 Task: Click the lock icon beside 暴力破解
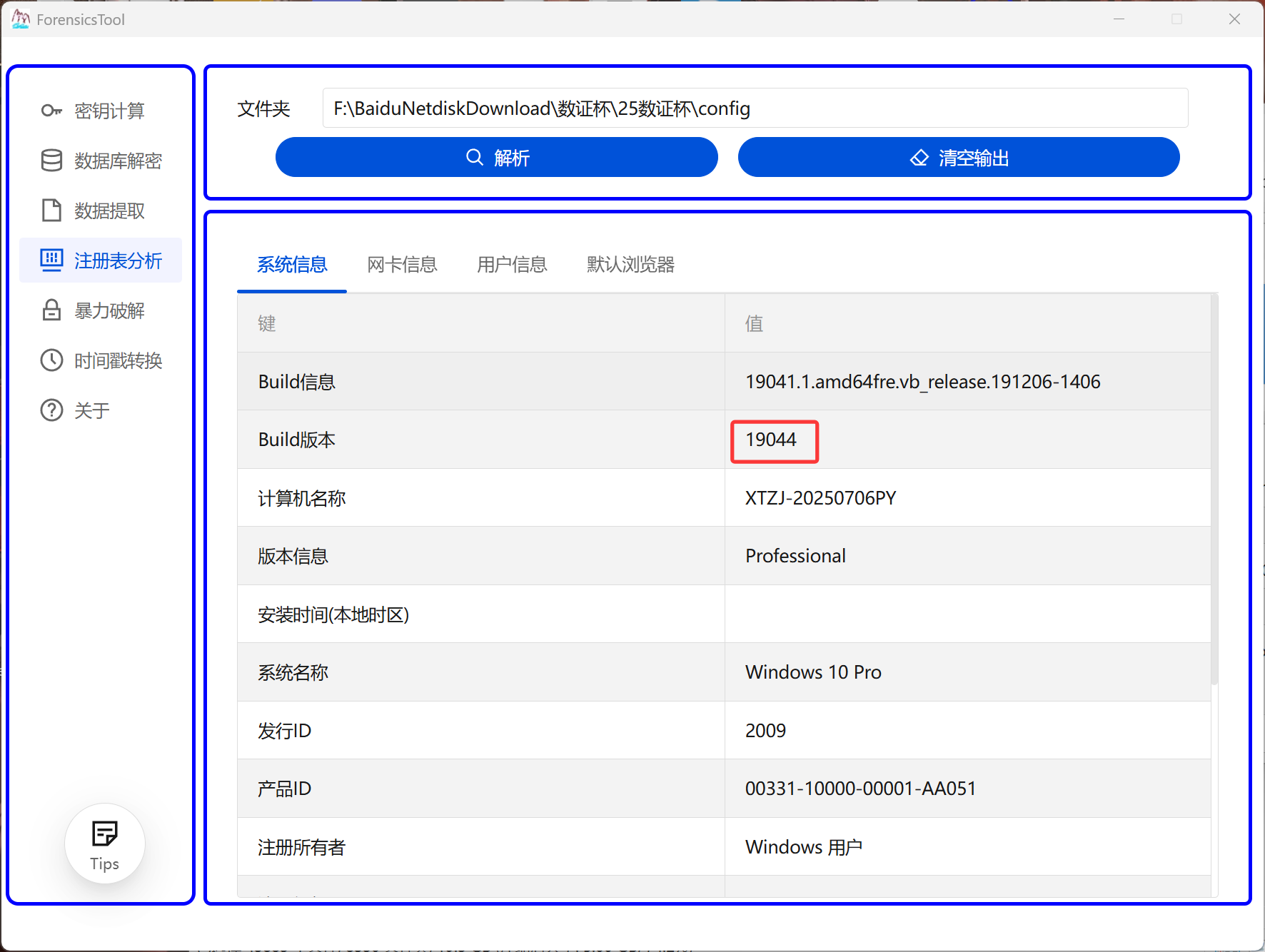click(x=51, y=310)
